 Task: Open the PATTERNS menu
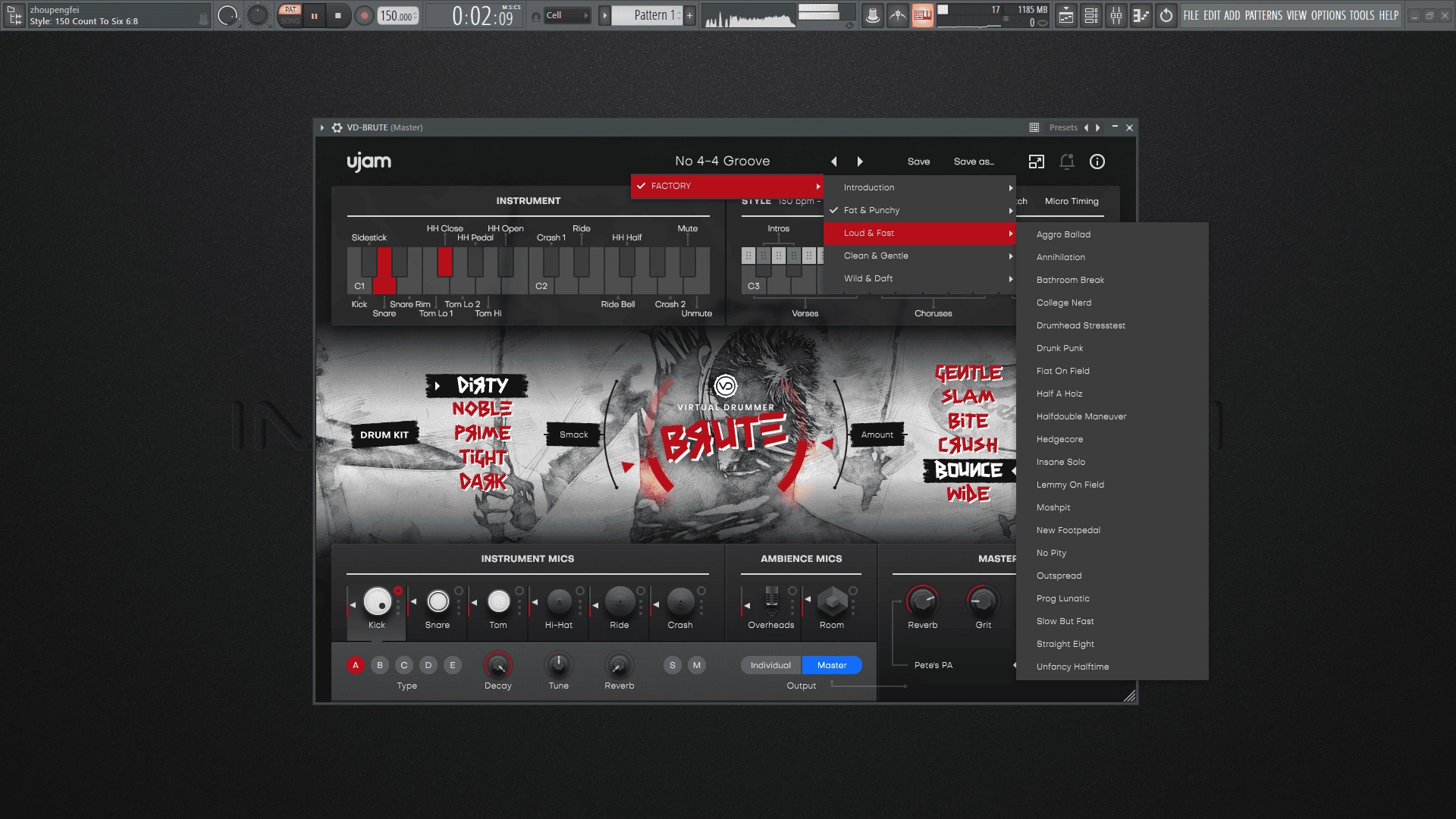click(x=1263, y=15)
